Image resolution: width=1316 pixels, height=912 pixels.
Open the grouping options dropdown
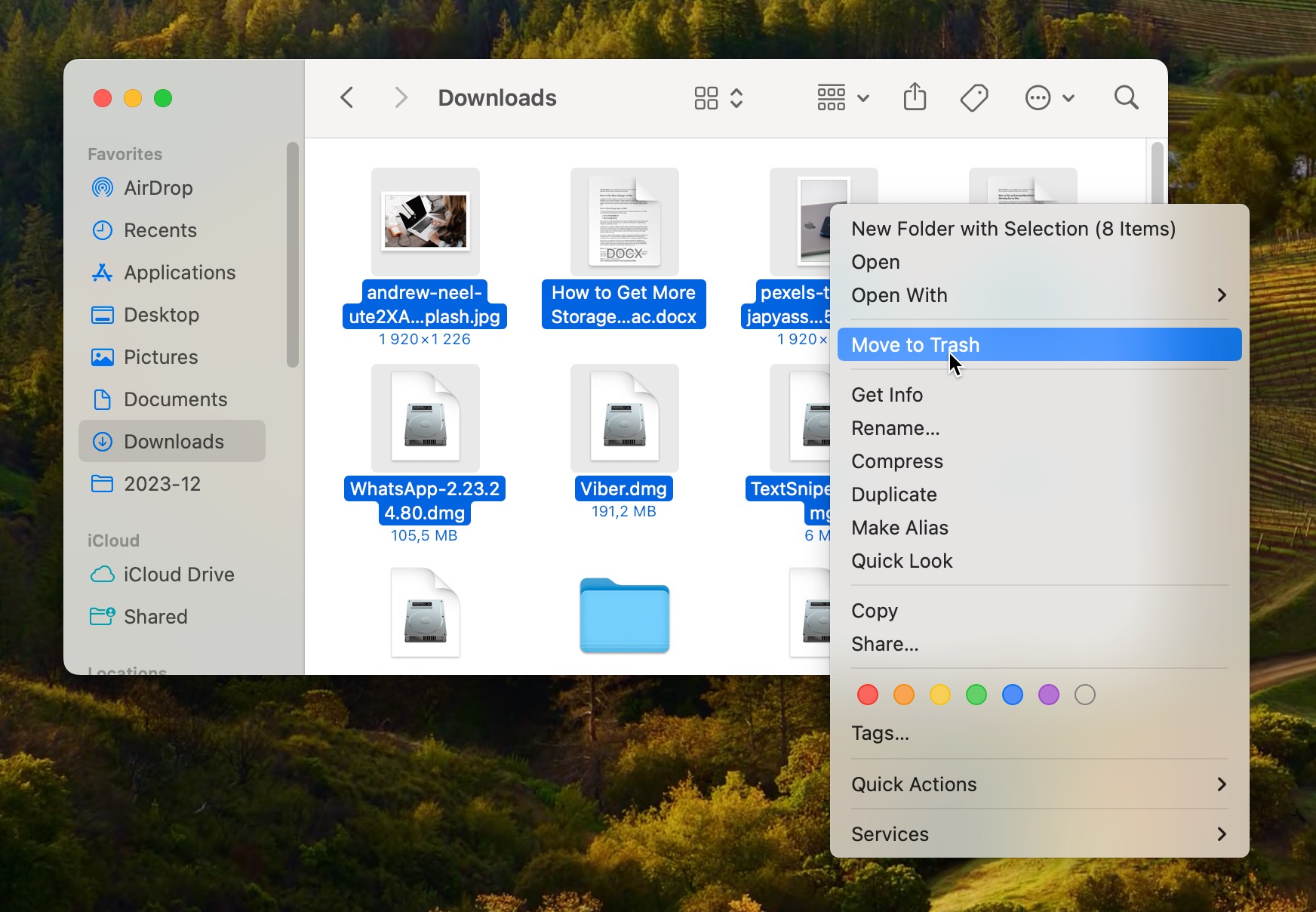click(x=841, y=97)
